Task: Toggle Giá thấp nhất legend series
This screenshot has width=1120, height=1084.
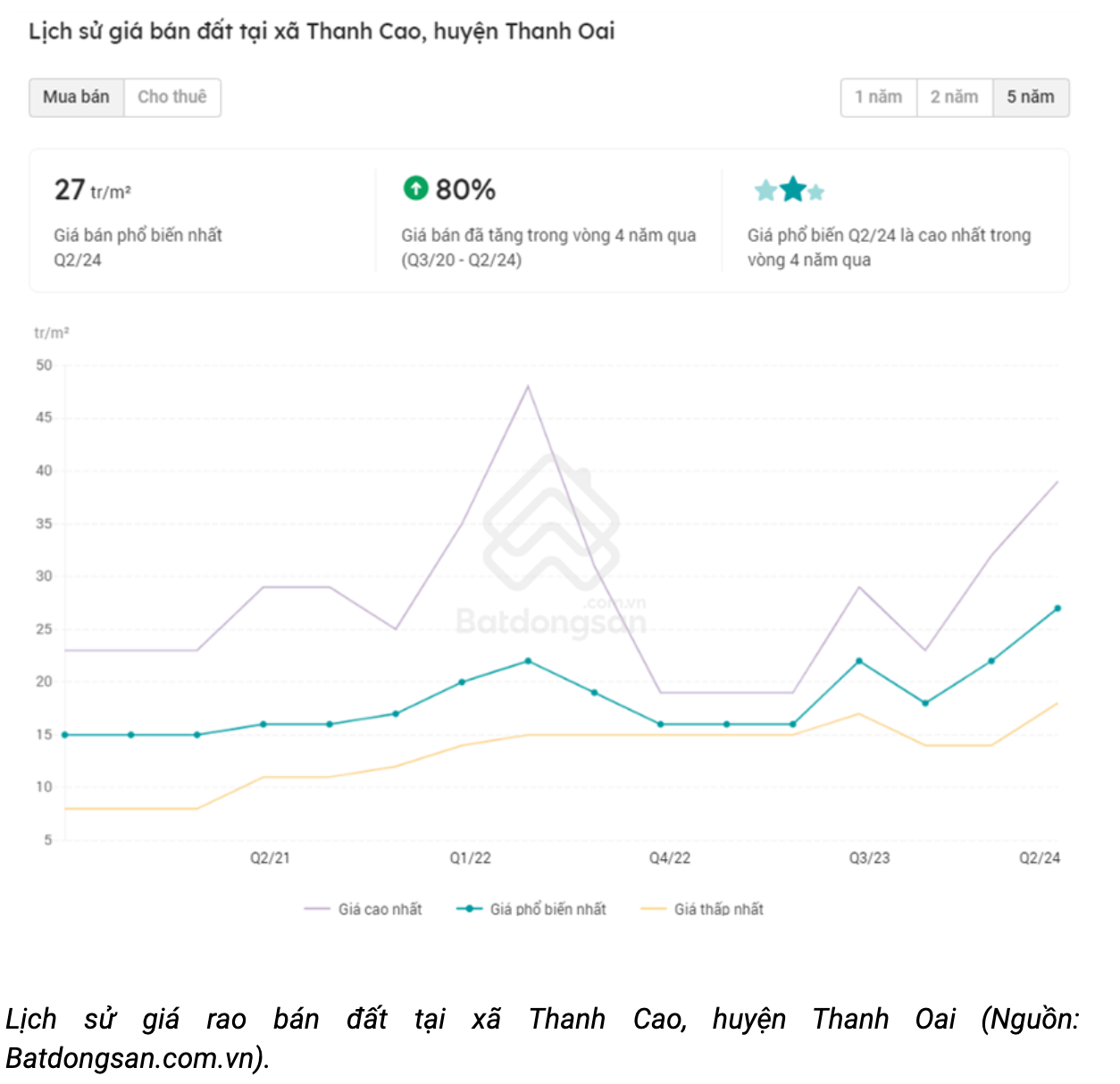Action: [x=703, y=909]
